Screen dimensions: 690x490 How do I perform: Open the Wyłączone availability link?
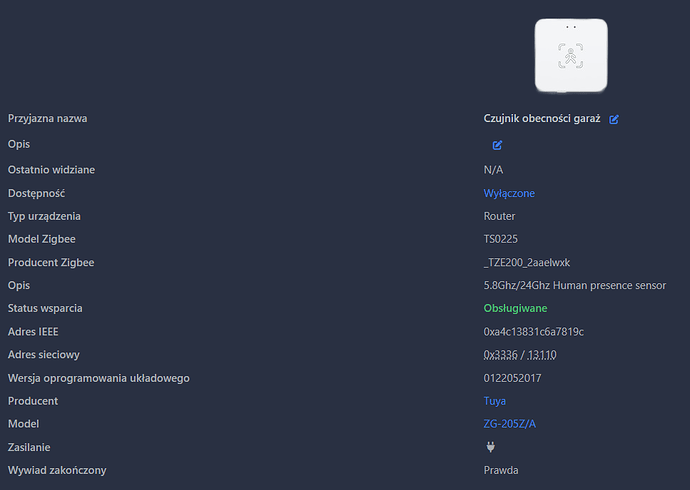point(509,194)
